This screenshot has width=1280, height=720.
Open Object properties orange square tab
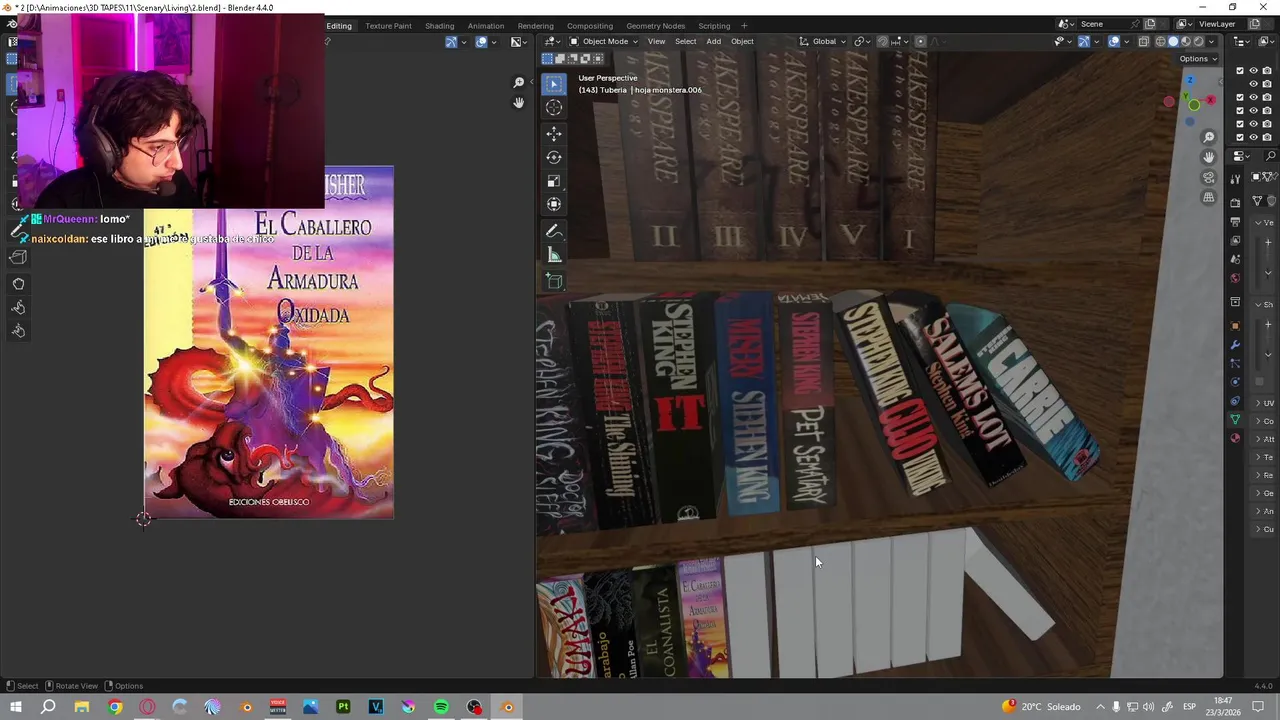(1235, 326)
